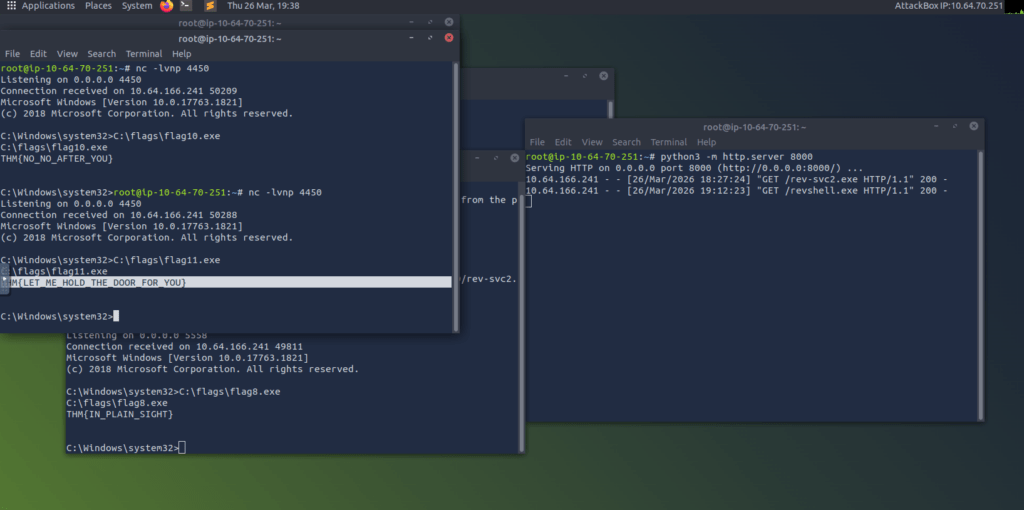This screenshot has height=510, width=1024.
Task: Open Edit menu in http.server terminal
Action: 563,142
